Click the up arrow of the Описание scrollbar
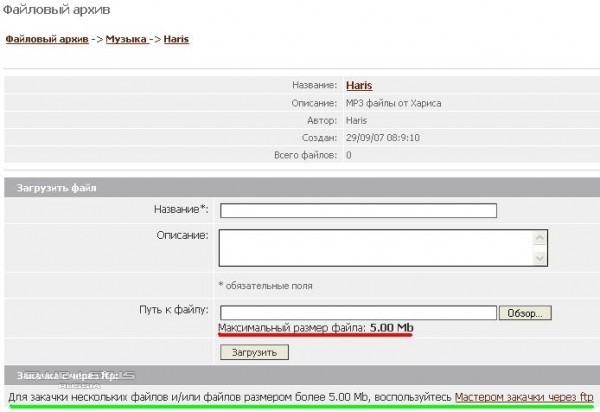Viewport: 600px width, 412px height. point(541,237)
